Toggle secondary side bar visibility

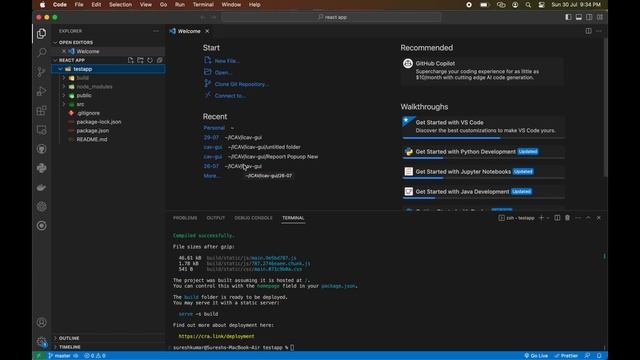click(589, 17)
